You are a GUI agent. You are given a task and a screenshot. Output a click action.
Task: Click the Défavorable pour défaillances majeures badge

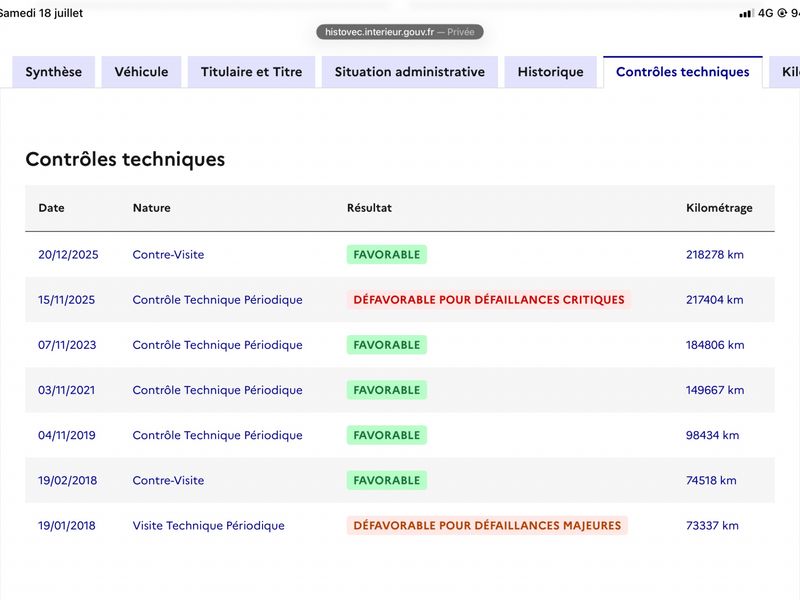pos(487,526)
